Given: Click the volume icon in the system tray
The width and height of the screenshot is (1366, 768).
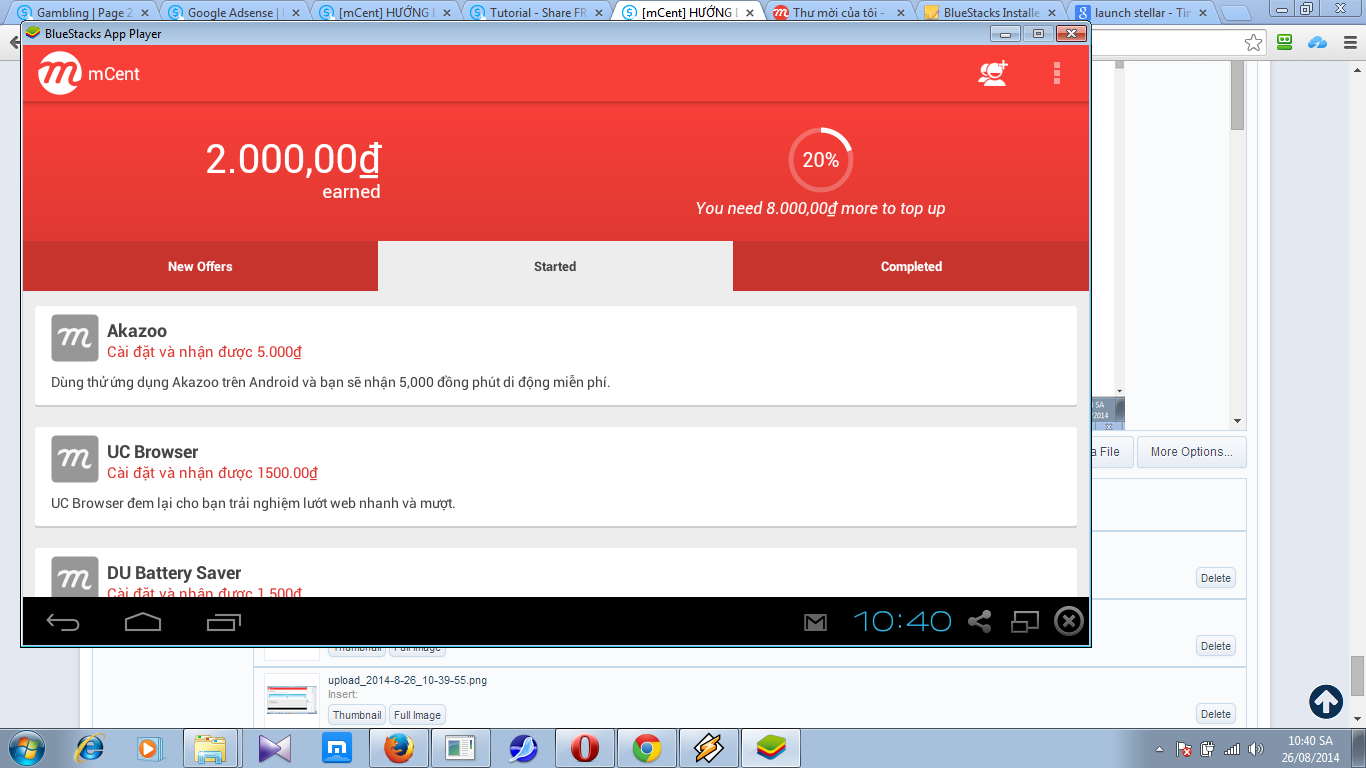Looking at the screenshot, I should click(1256, 748).
